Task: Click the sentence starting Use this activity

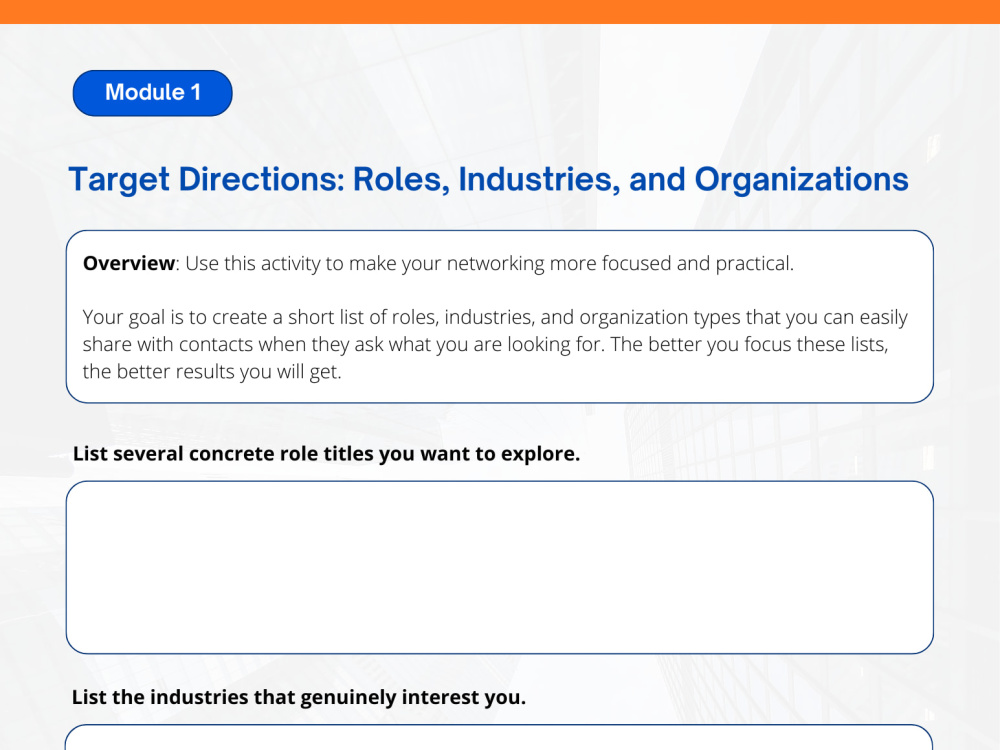Action: pos(489,263)
